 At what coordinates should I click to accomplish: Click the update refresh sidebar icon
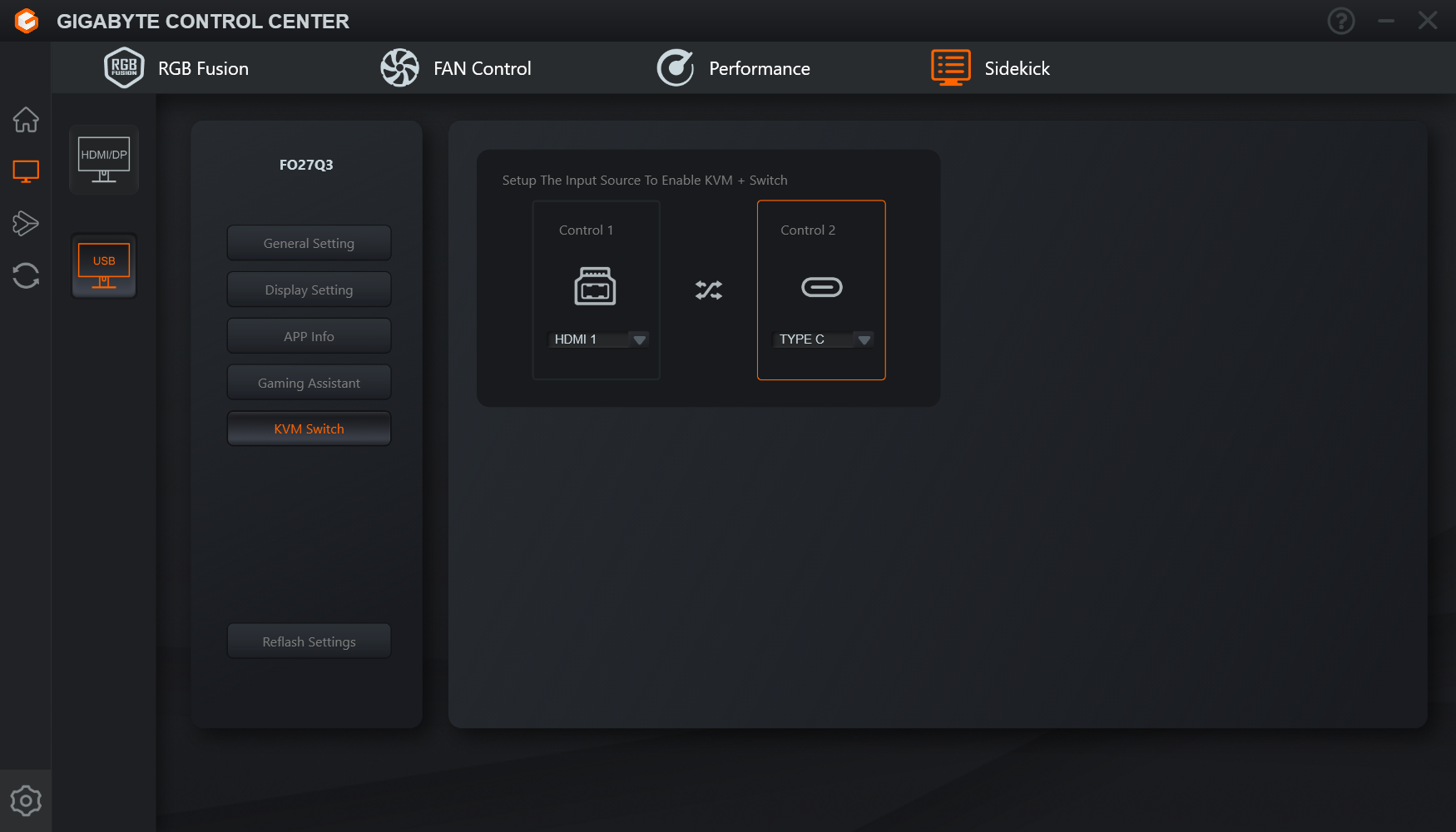26,275
